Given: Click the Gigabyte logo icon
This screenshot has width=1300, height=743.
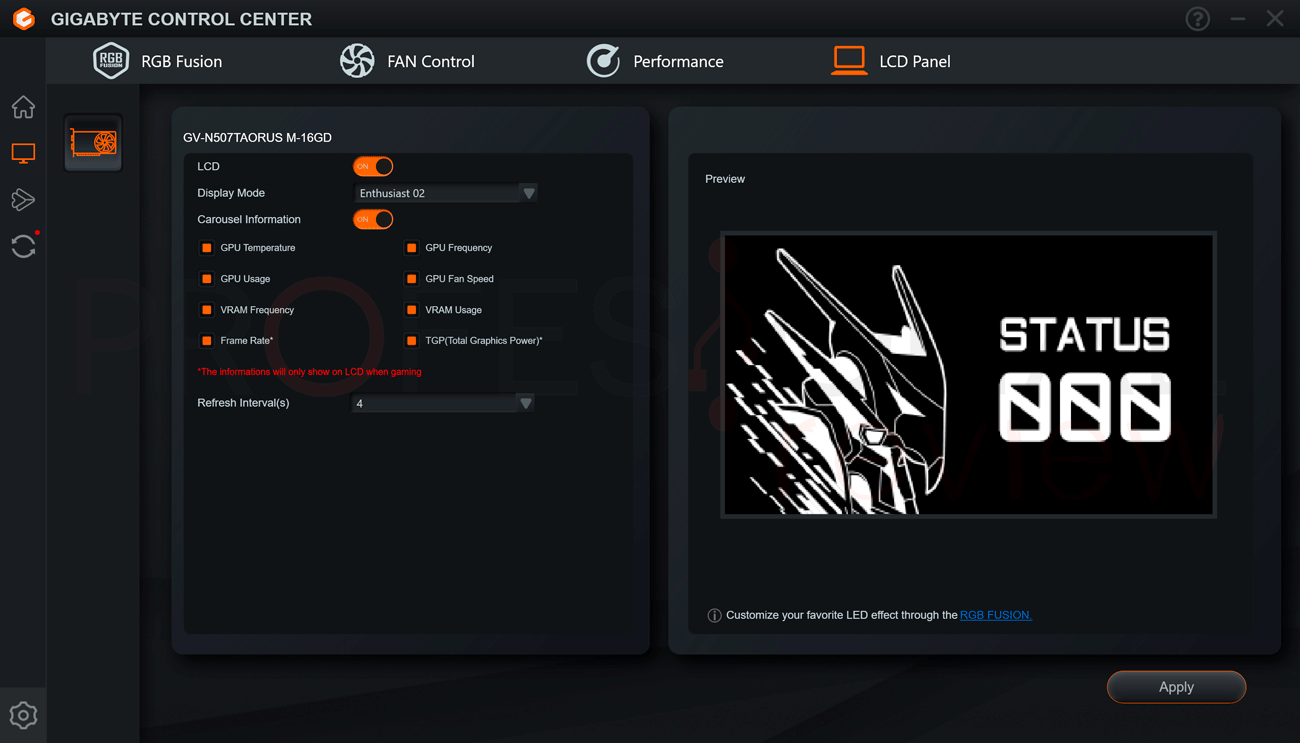Looking at the screenshot, I should [23, 18].
